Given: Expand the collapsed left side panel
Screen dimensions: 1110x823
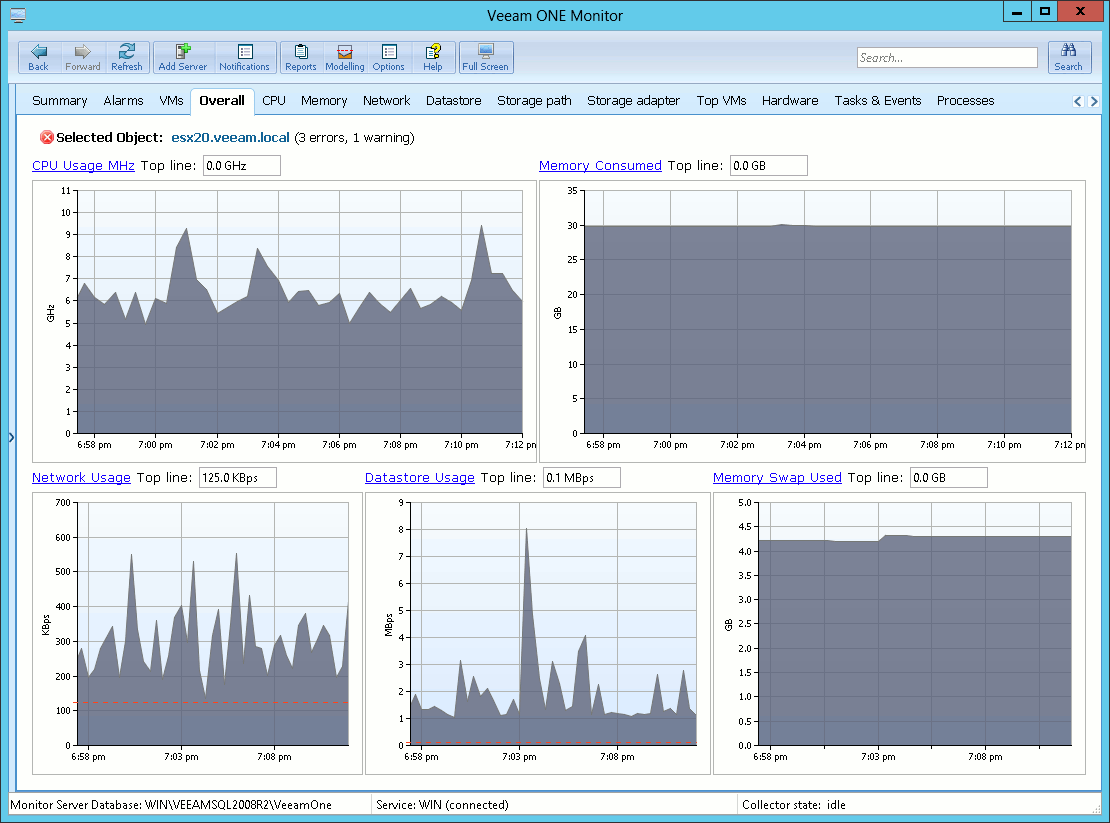Looking at the screenshot, I should coord(11,437).
